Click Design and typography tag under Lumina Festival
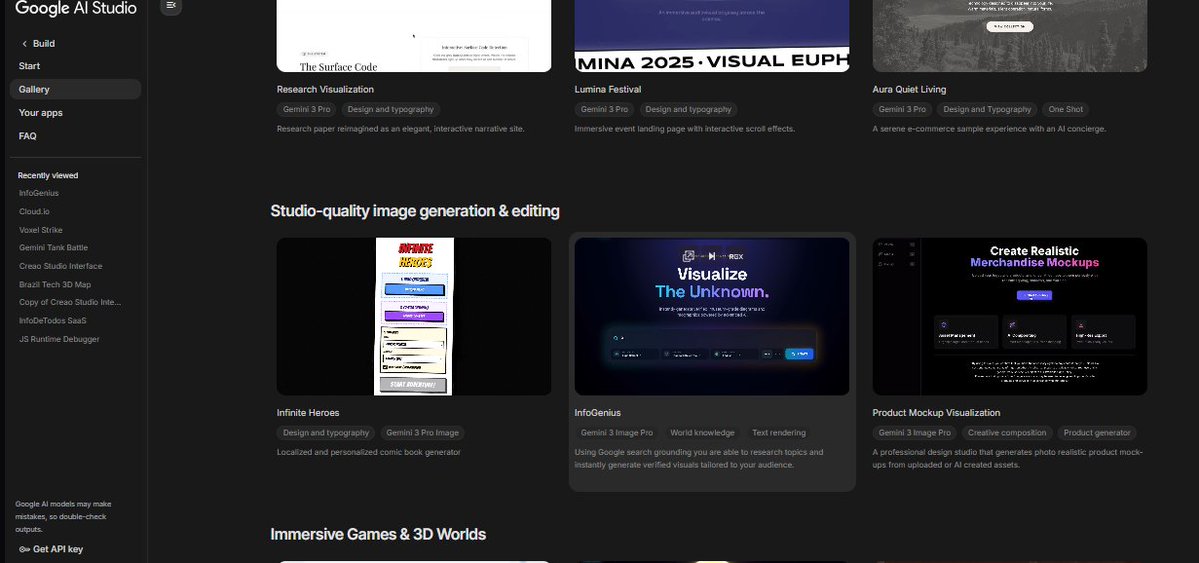Image resolution: width=1199 pixels, height=563 pixels. click(688, 109)
